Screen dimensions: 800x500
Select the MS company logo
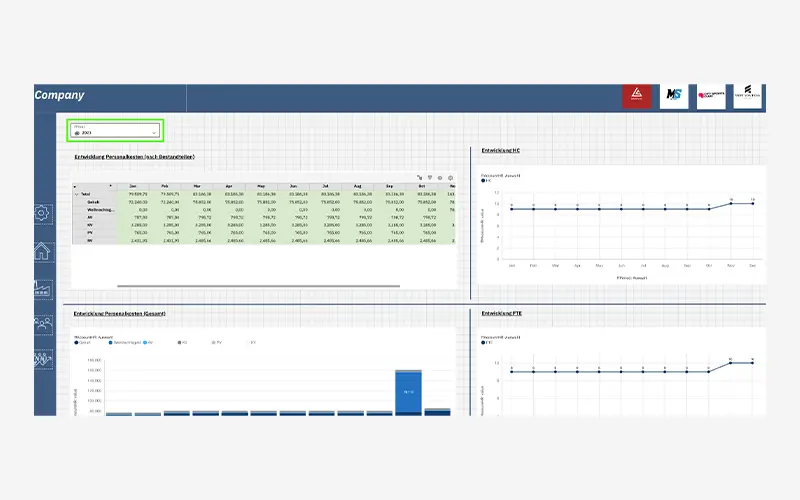click(x=671, y=96)
